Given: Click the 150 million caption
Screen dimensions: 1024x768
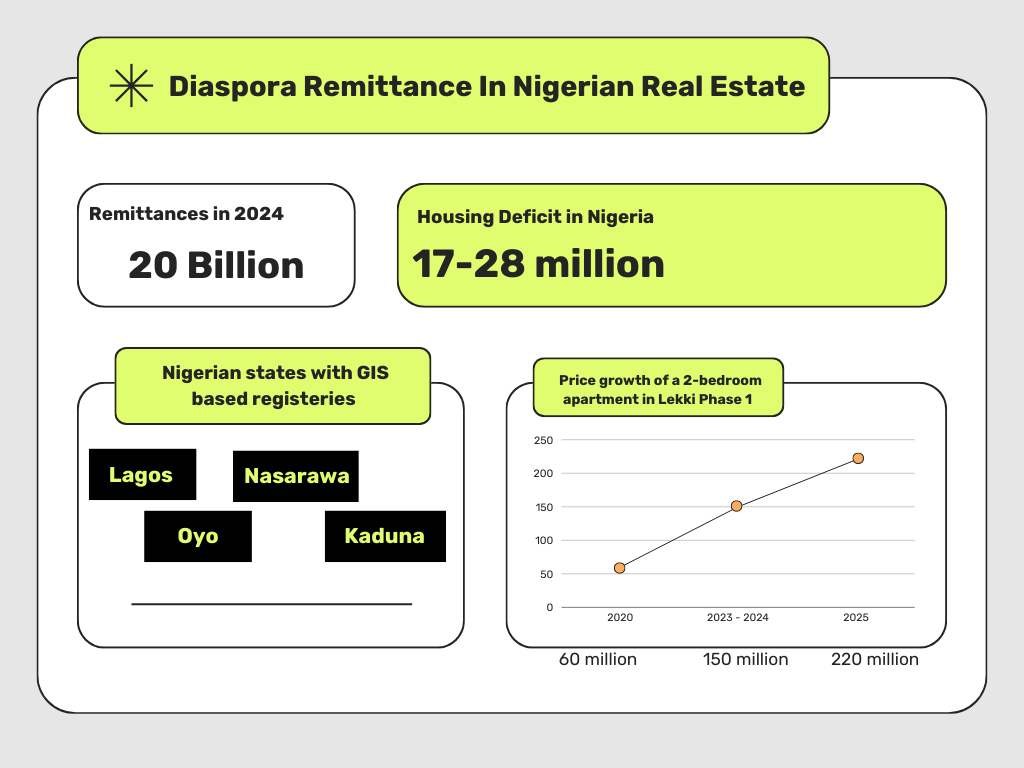Looking at the screenshot, I should [745, 659].
